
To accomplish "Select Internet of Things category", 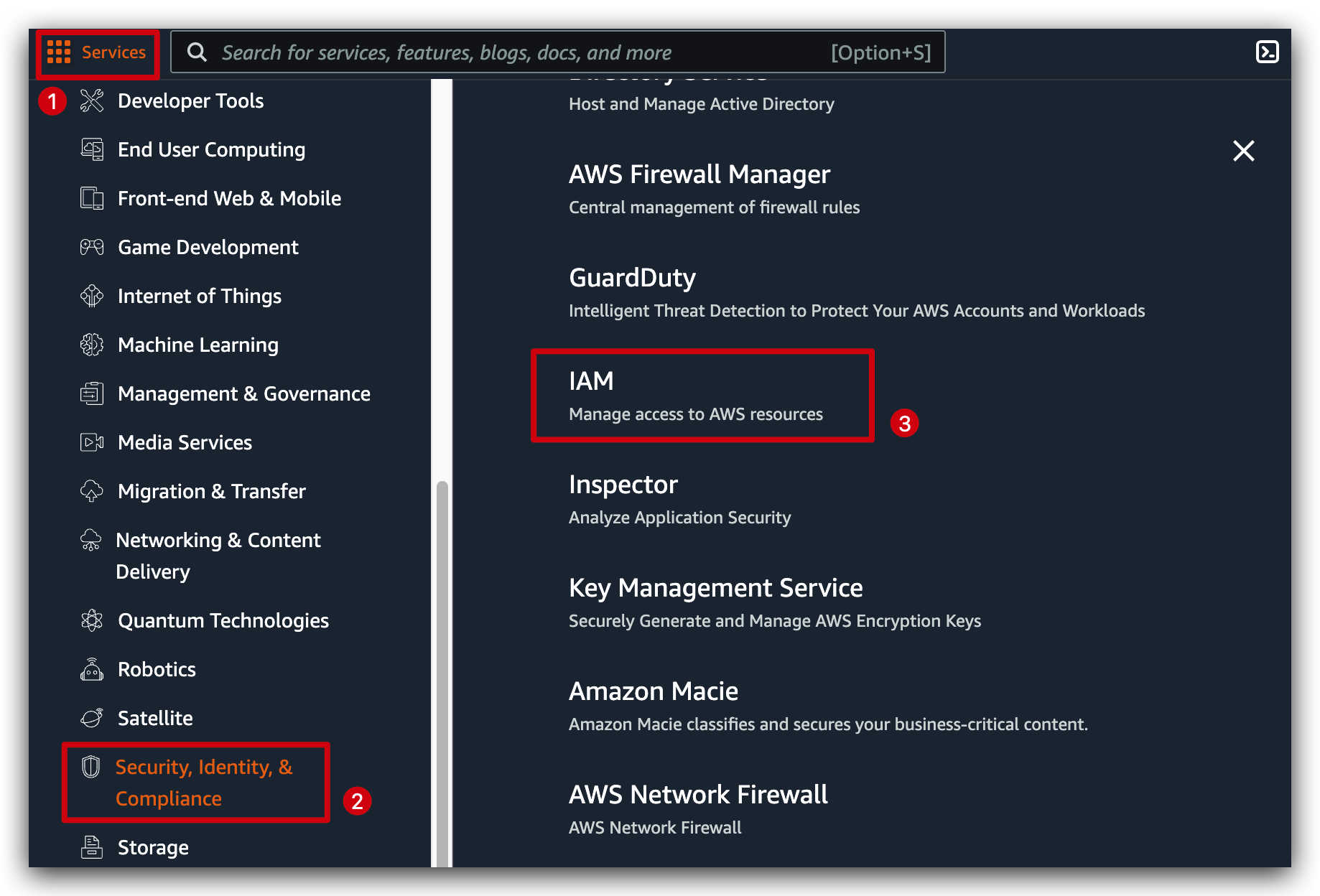I will pos(200,296).
